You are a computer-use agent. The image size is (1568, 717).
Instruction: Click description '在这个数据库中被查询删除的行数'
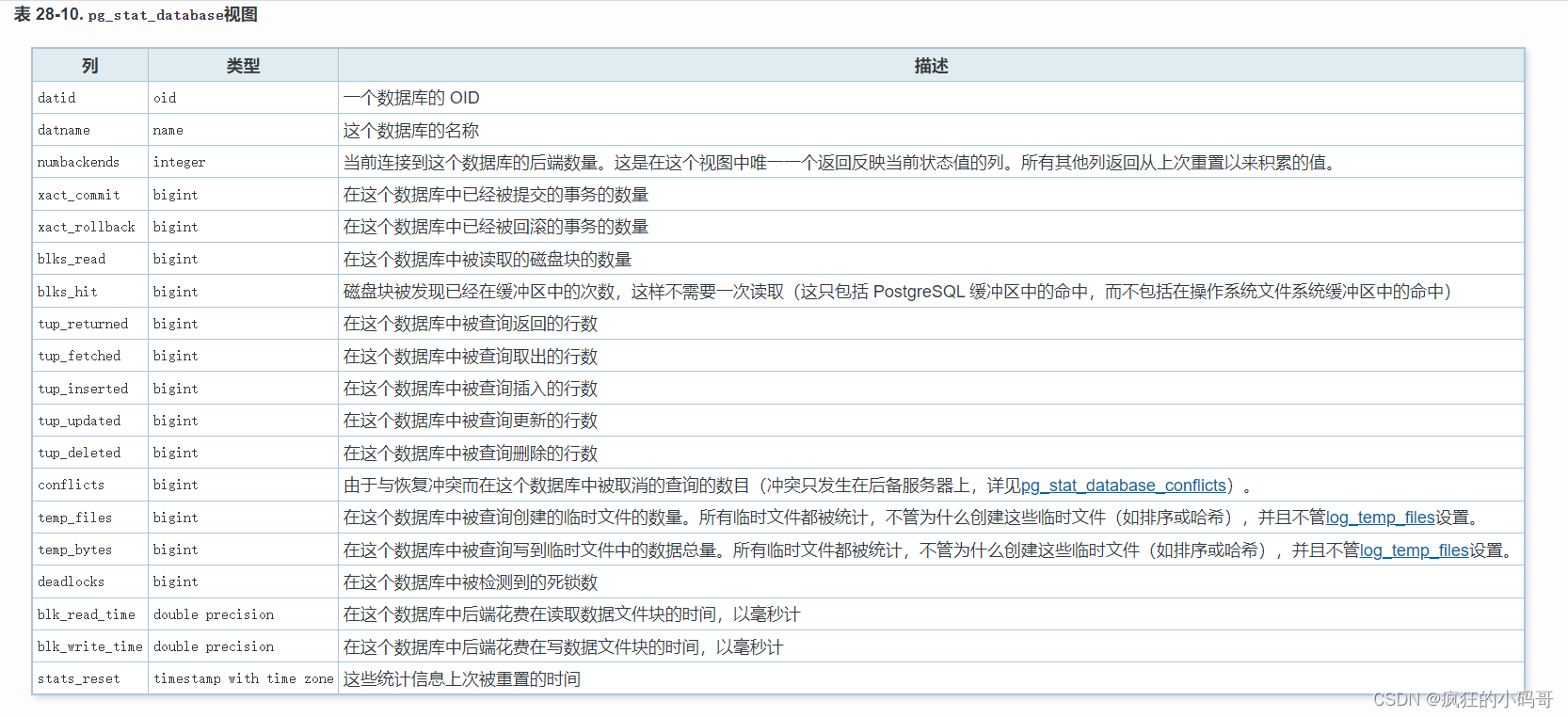pos(471,454)
